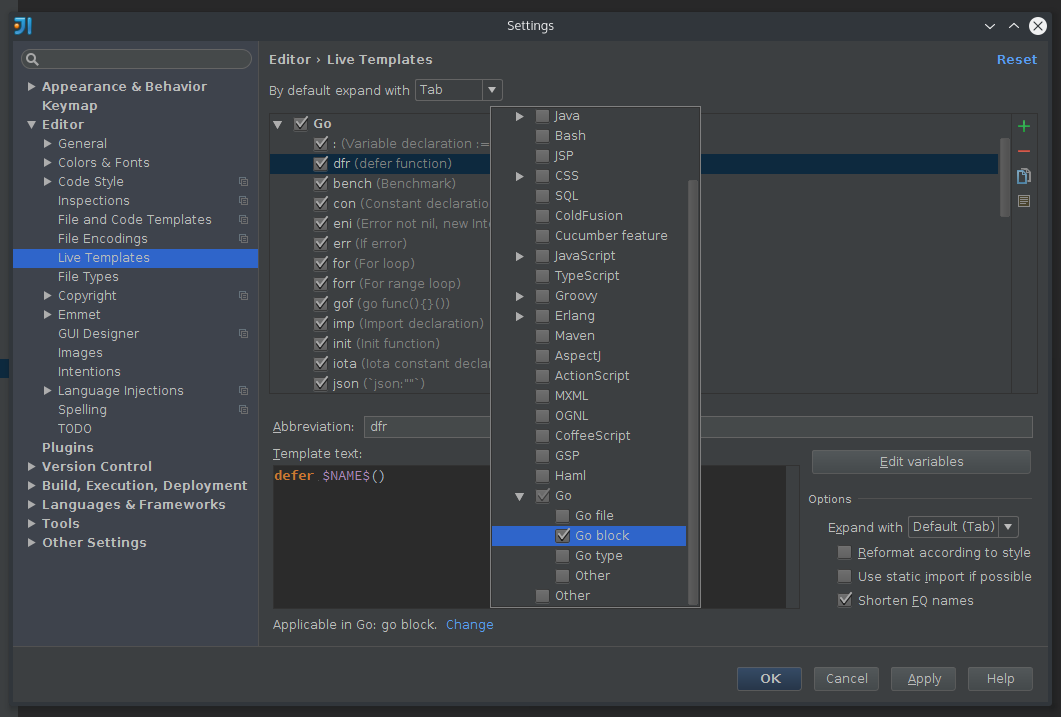Open the Code Style settings copy icon
This screenshot has height=717, width=1061.
243,181
